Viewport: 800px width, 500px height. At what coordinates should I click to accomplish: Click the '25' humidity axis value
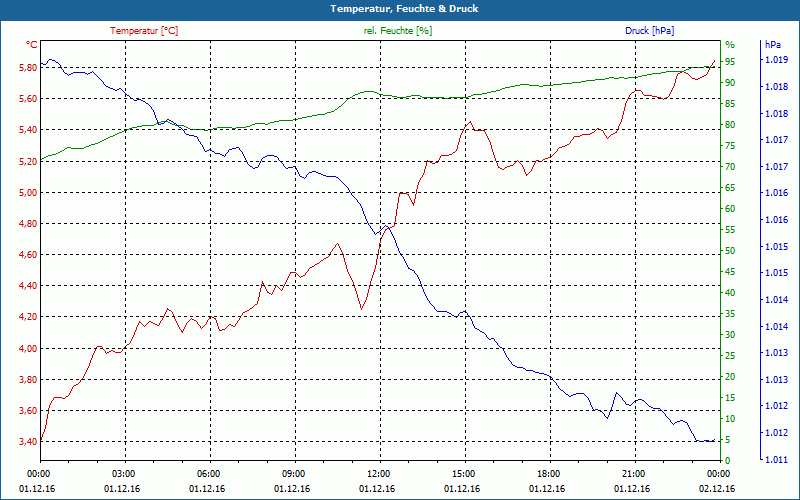(x=730, y=356)
